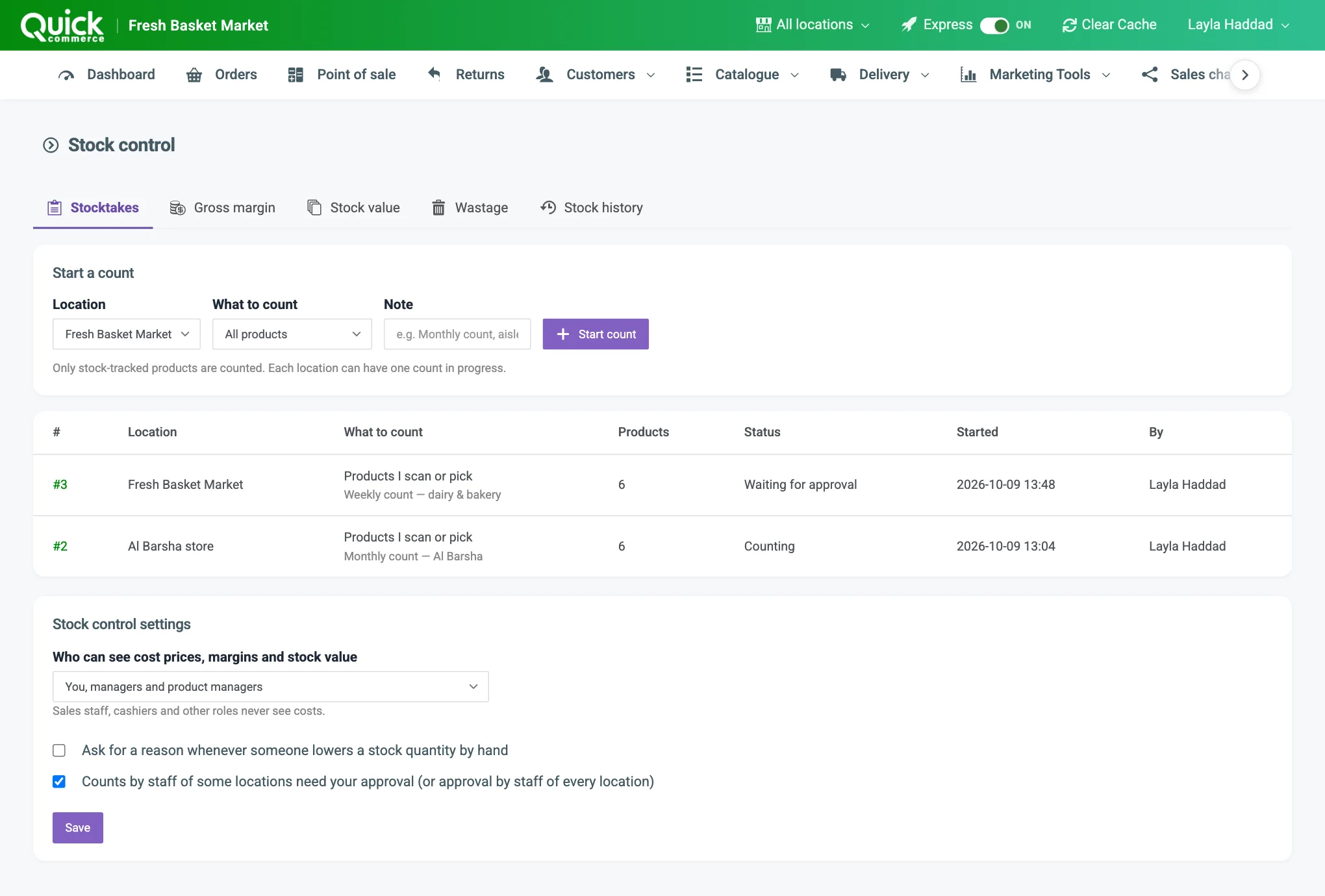
Task: Click the Clear Cache refresh icon
Action: 1069,25
